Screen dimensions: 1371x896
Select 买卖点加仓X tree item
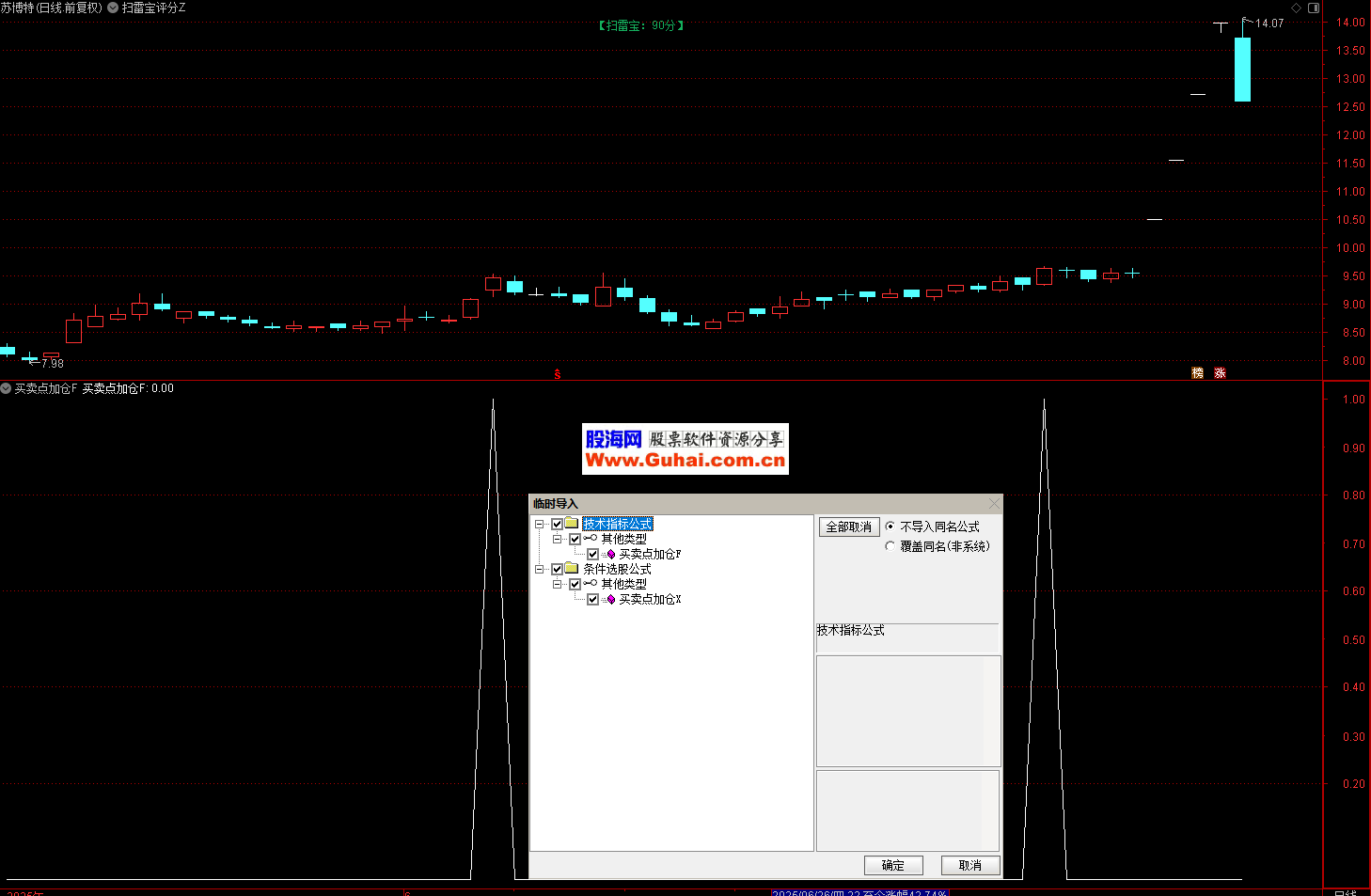point(650,600)
